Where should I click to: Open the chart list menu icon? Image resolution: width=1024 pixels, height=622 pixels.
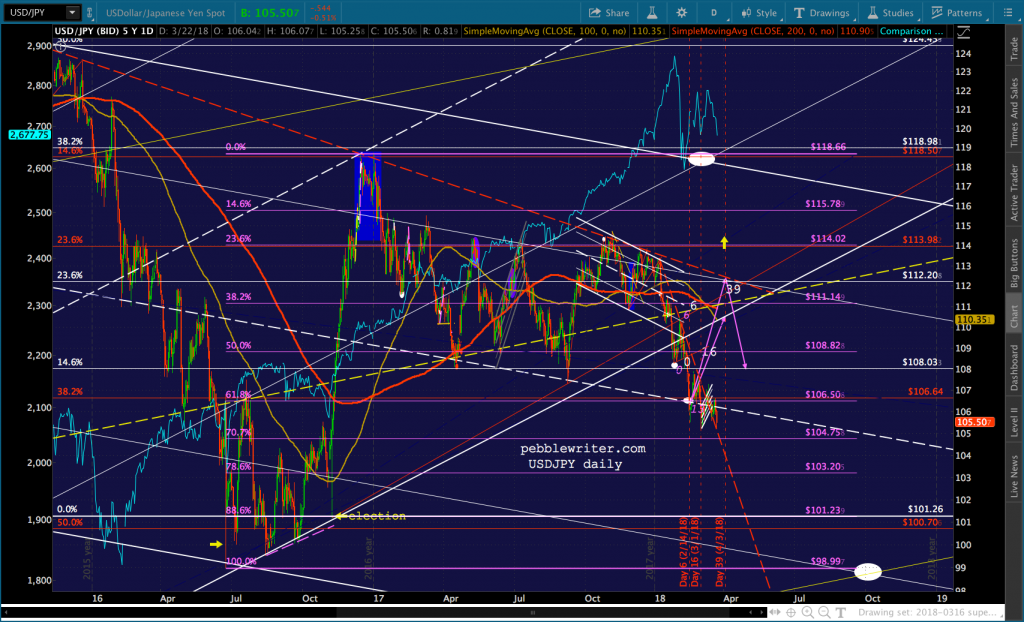1008,12
